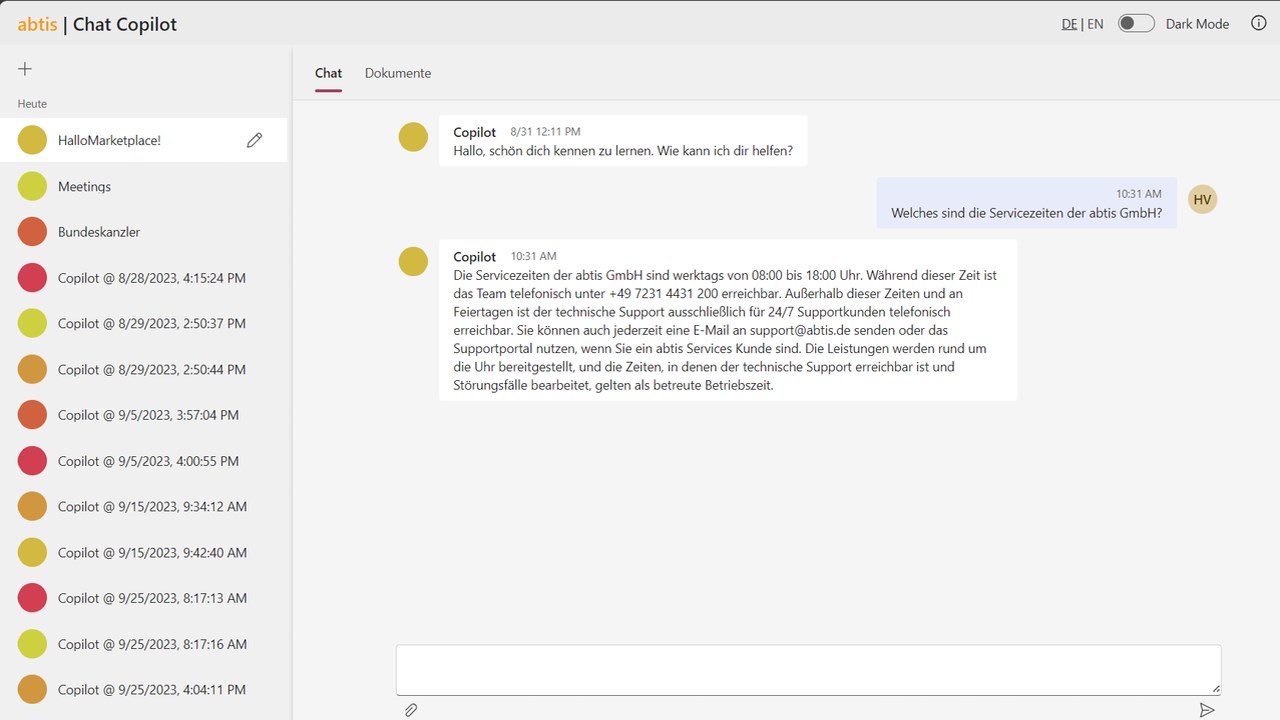Open chat Copilot @ 8/29/2023, 2:50:44 PM
Image resolution: width=1280 pixels, height=720 pixels.
pyautogui.click(x=143, y=369)
